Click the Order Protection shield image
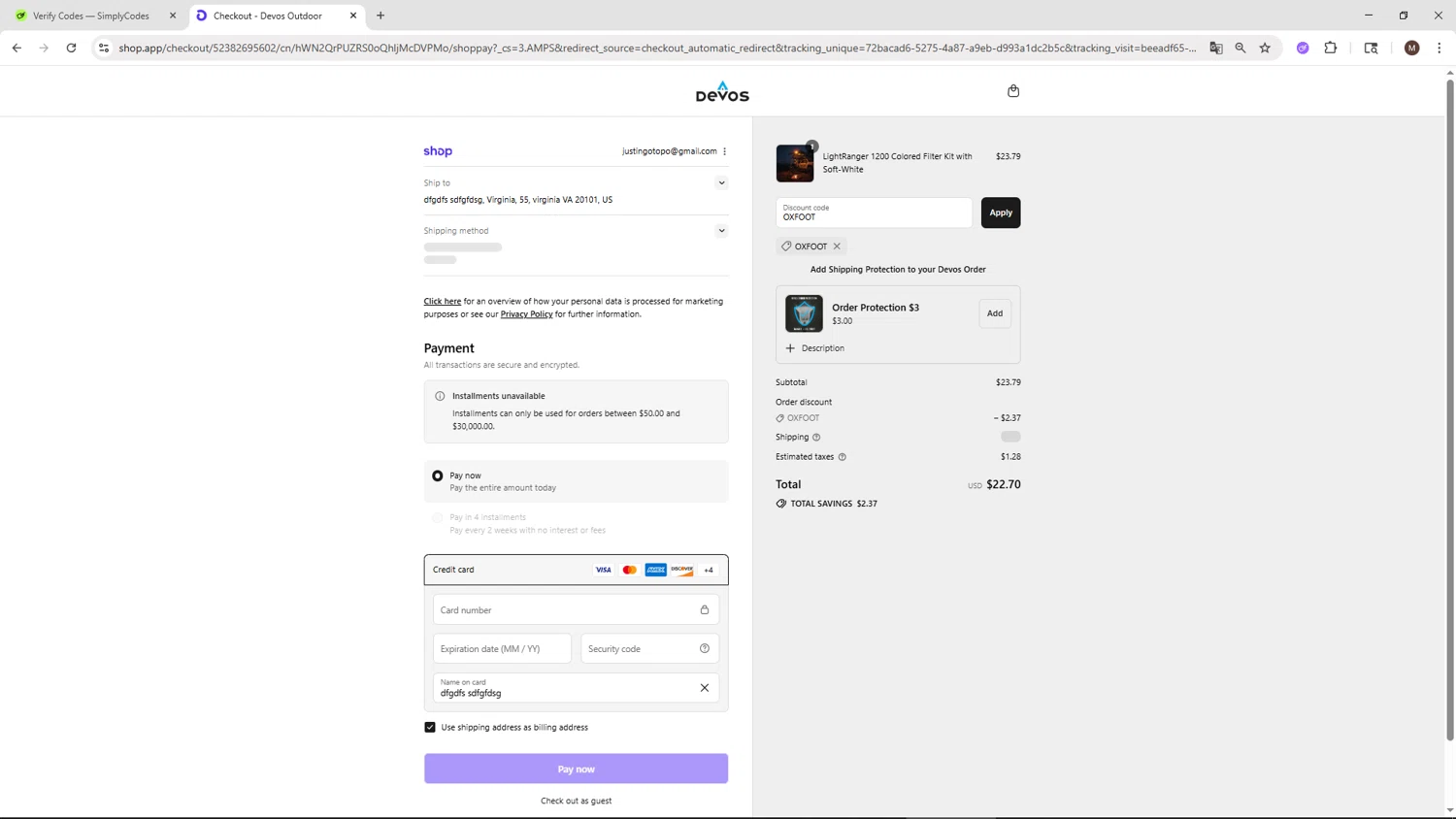The height and width of the screenshot is (819, 1456). (804, 313)
